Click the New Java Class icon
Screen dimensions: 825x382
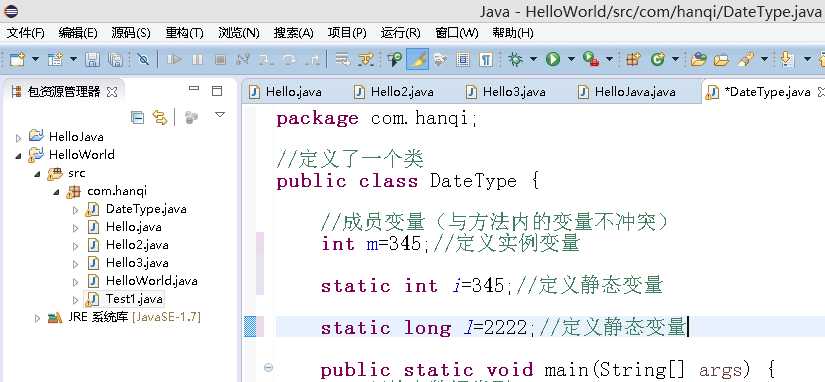658,59
